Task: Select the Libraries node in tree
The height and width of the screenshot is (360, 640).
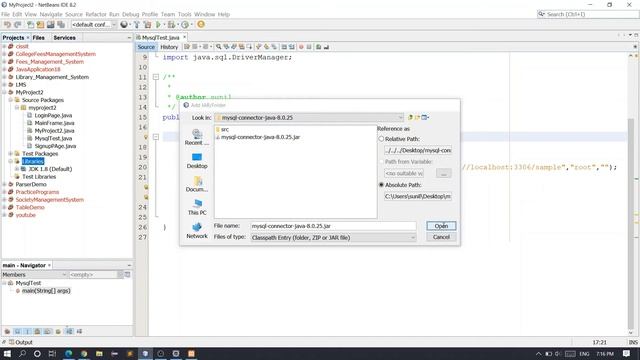Action: click(33, 161)
